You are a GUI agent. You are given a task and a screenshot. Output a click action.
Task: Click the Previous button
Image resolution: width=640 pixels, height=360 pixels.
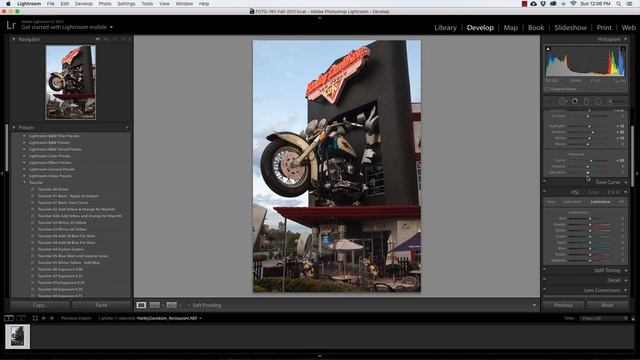(563, 305)
